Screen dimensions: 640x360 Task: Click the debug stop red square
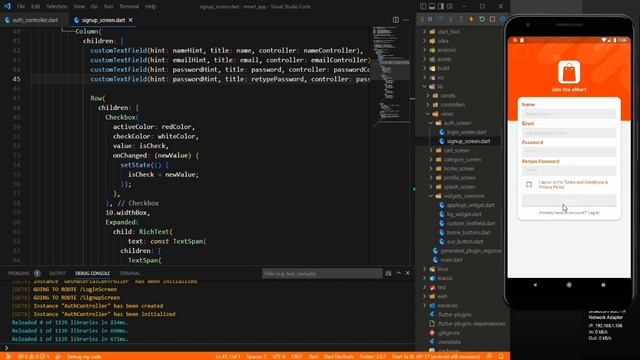pyautogui.click(x=492, y=19)
